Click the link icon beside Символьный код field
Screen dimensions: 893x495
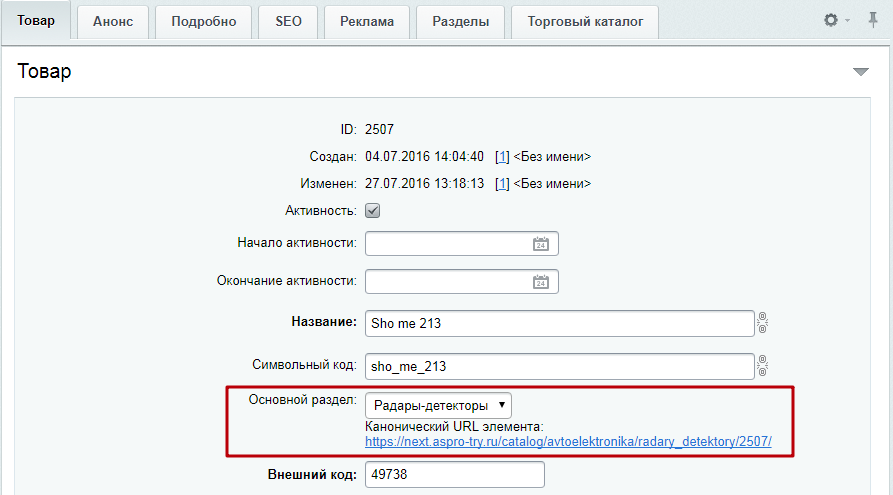(x=762, y=366)
